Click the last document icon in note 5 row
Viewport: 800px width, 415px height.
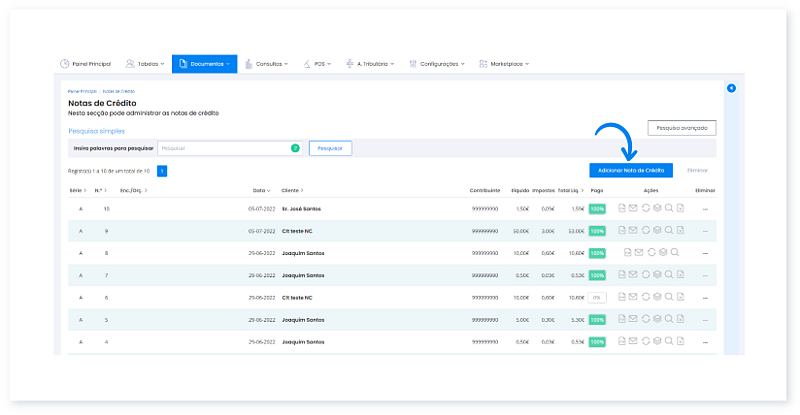point(680,319)
